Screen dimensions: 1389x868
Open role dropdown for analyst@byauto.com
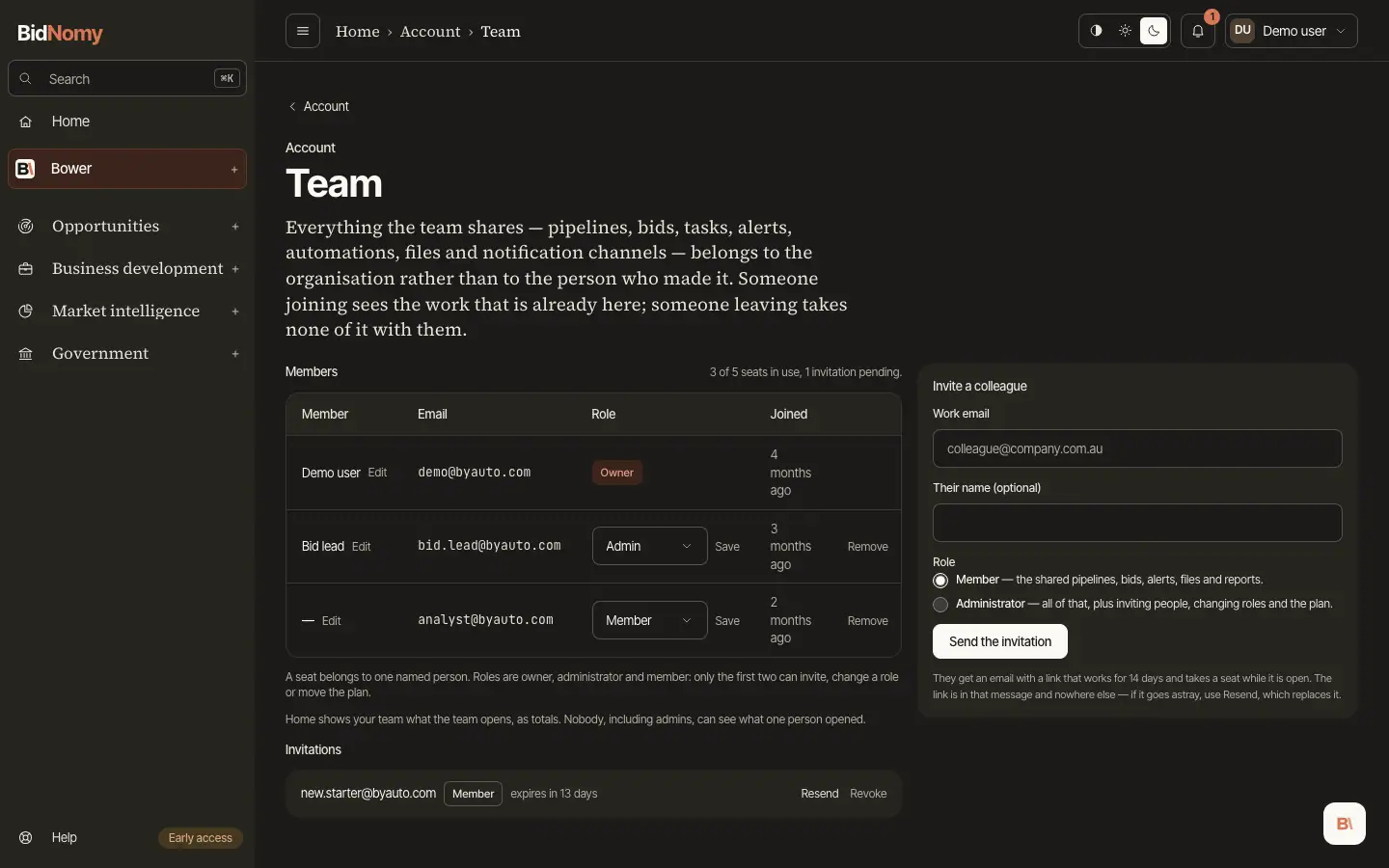649,620
